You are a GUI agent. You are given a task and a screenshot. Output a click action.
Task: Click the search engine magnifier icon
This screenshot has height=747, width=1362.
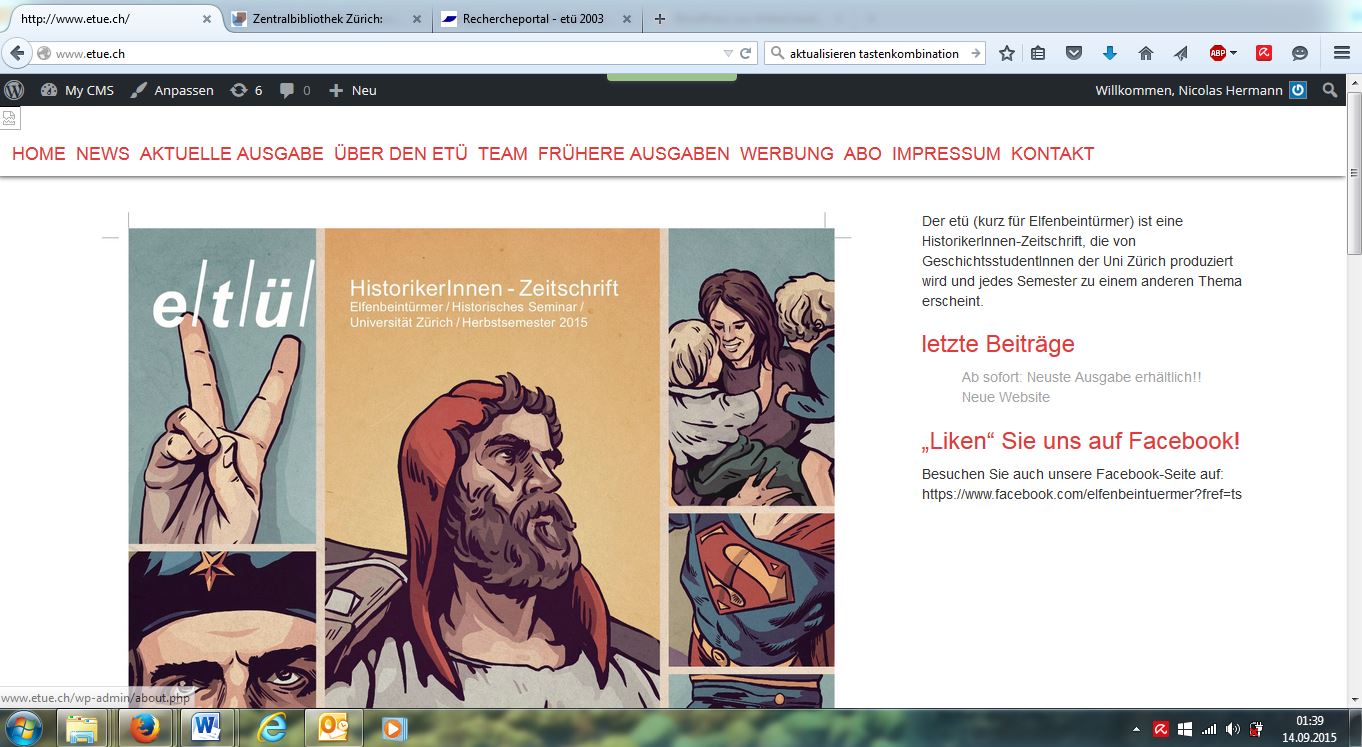pyautogui.click(x=777, y=54)
